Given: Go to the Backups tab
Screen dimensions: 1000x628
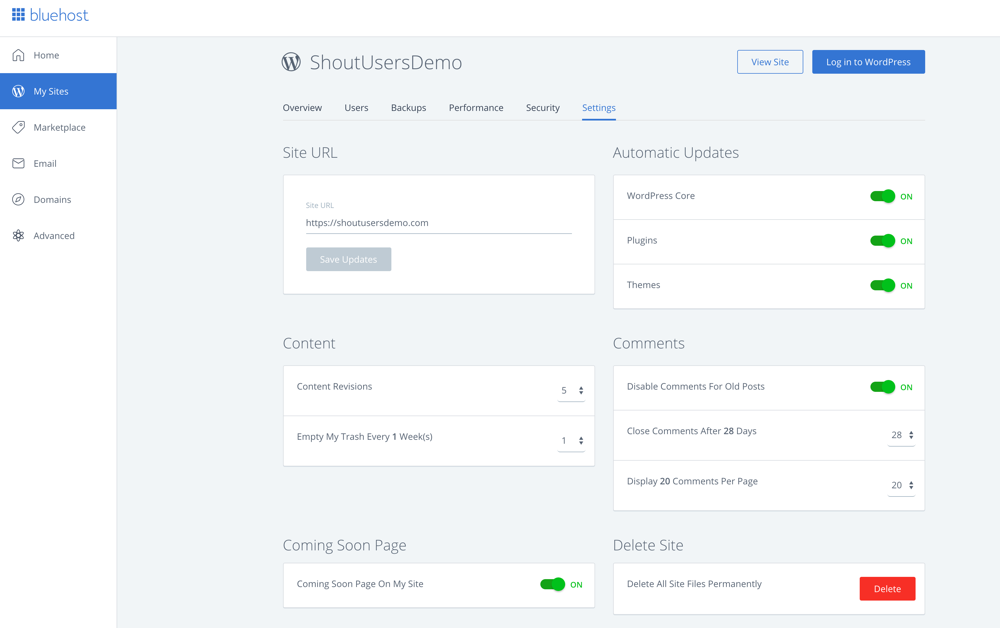Looking at the screenshot, I should [x=409, y=108].
